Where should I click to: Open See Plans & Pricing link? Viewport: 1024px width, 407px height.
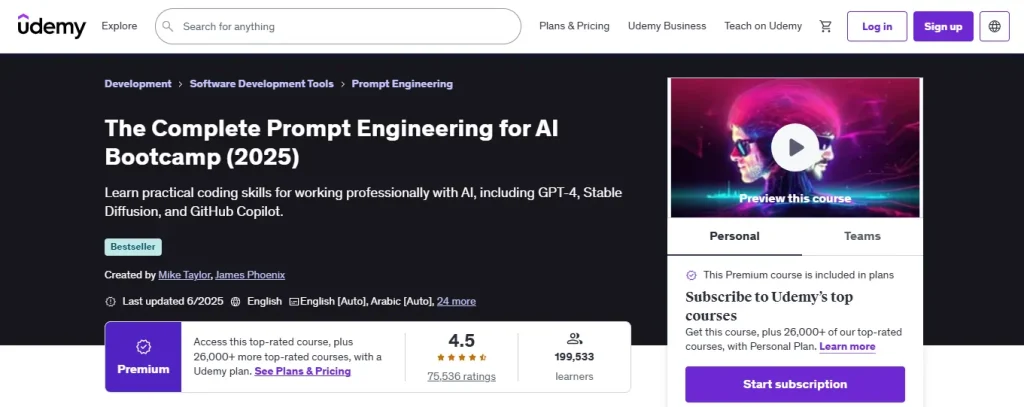302,371
